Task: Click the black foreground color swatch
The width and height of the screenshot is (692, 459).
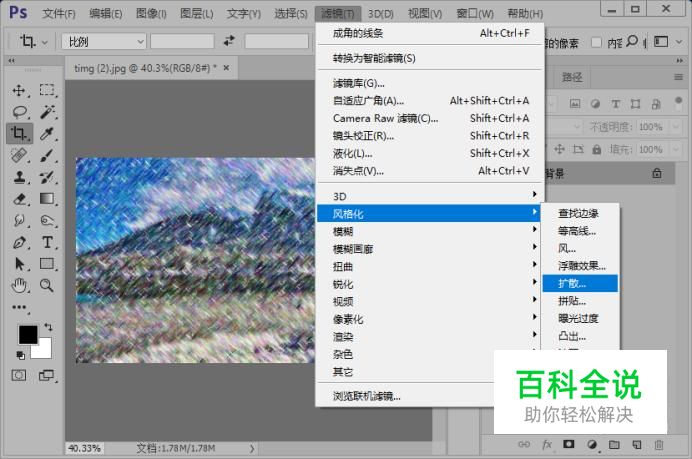Action: click(27, 334)
